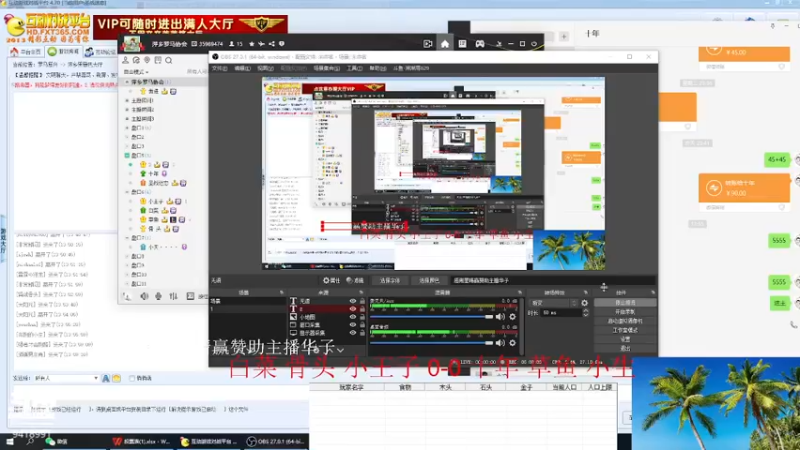Click speaker icon below channel list
Screen dimensions: 800x450
[x=144, y=296]
